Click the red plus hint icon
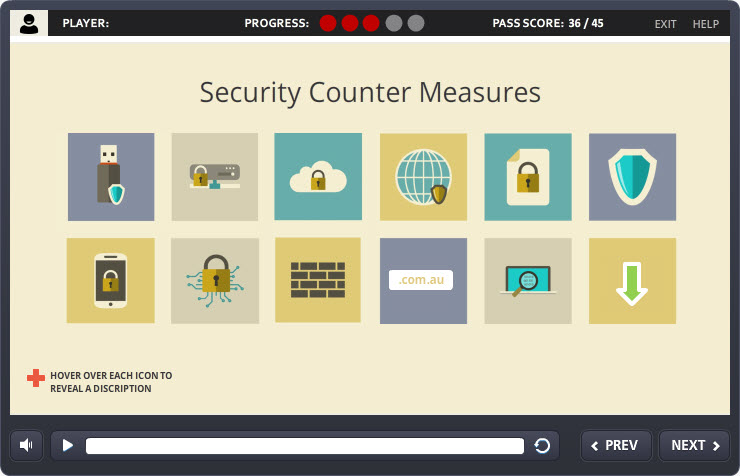The height and width of the screenshot is (476, 740). pyautogui.click(x=36, y=378)
